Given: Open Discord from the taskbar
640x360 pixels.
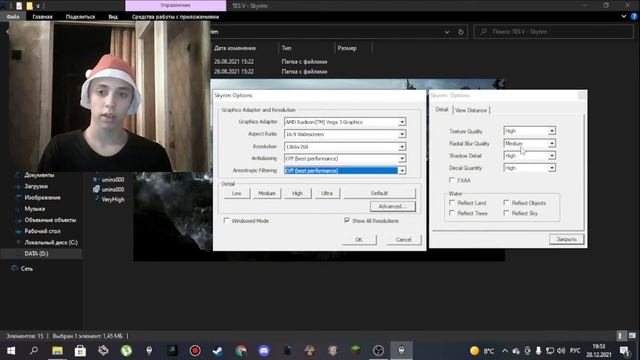Looking at the screenshot, I should (x=264, y=351).
